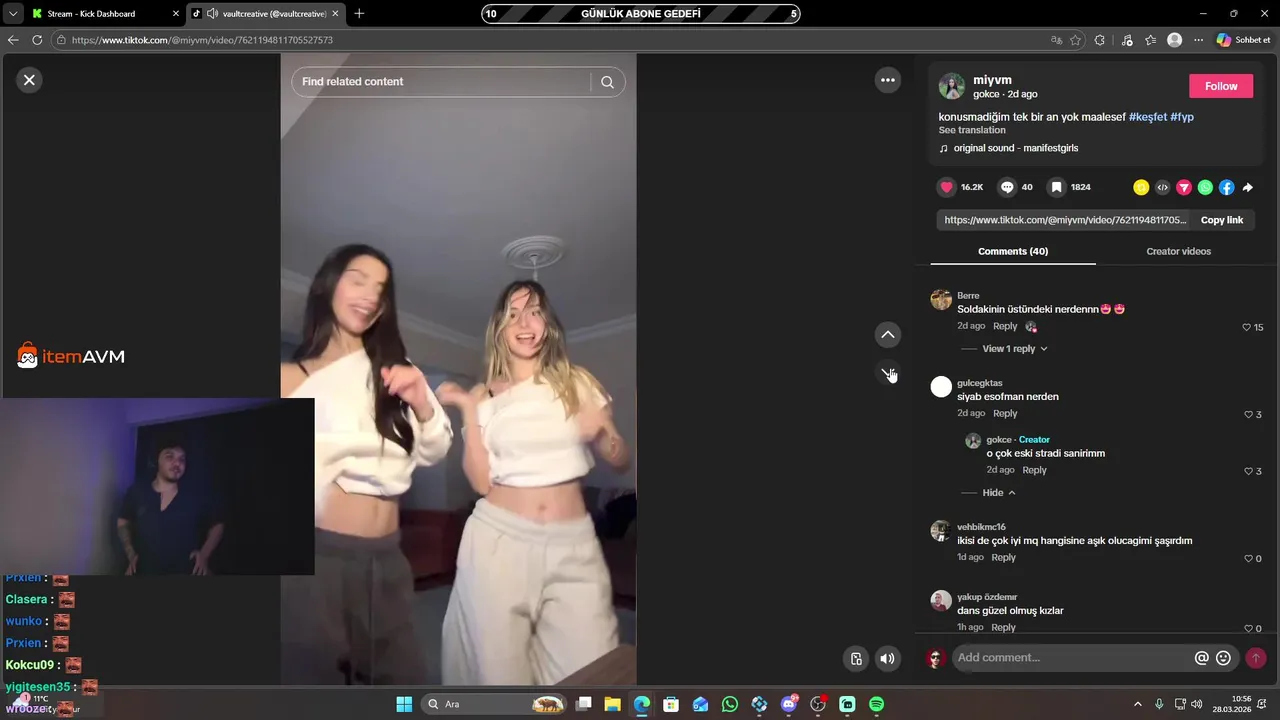Open more share options arrow
Image resolution: width=1280 pixels, height=720 pixels.
[1247, 187]
